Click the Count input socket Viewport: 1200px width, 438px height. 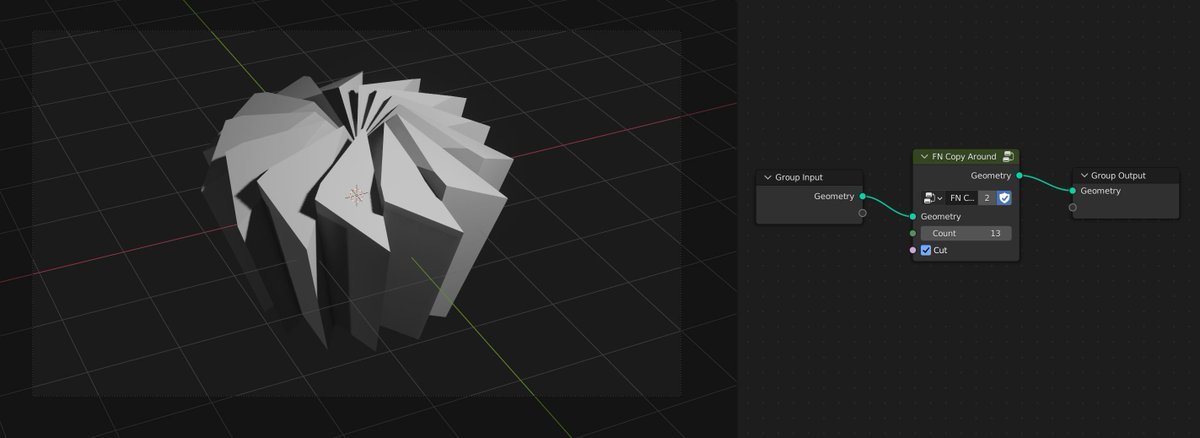(913, 233)
